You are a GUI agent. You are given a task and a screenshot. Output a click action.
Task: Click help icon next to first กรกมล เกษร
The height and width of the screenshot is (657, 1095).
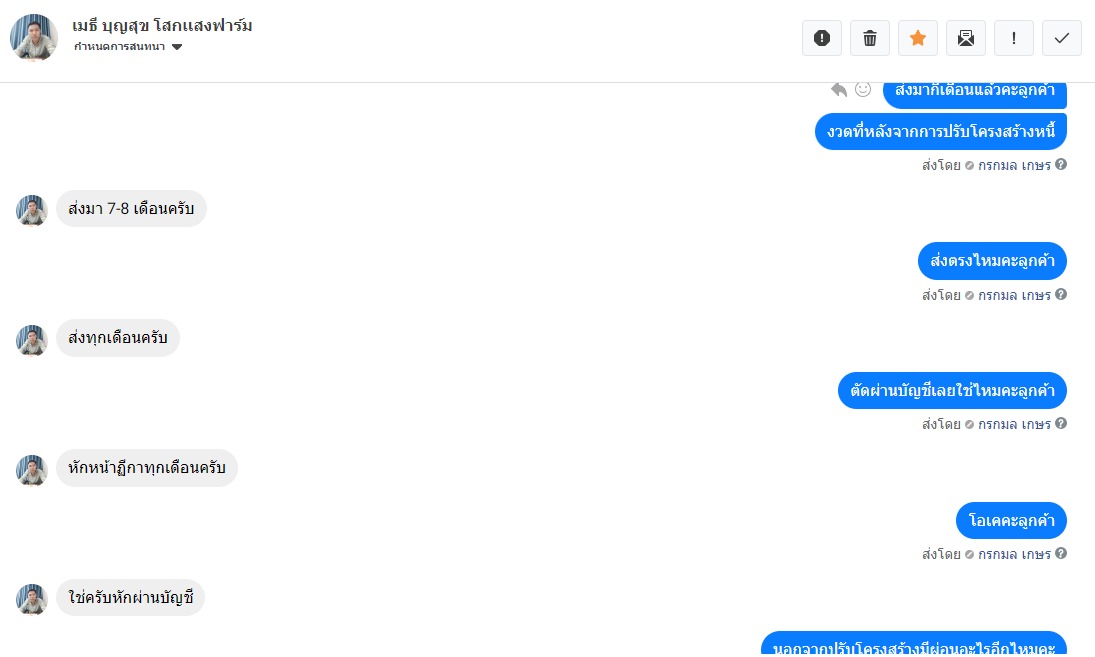click(x=1061, y=165)
